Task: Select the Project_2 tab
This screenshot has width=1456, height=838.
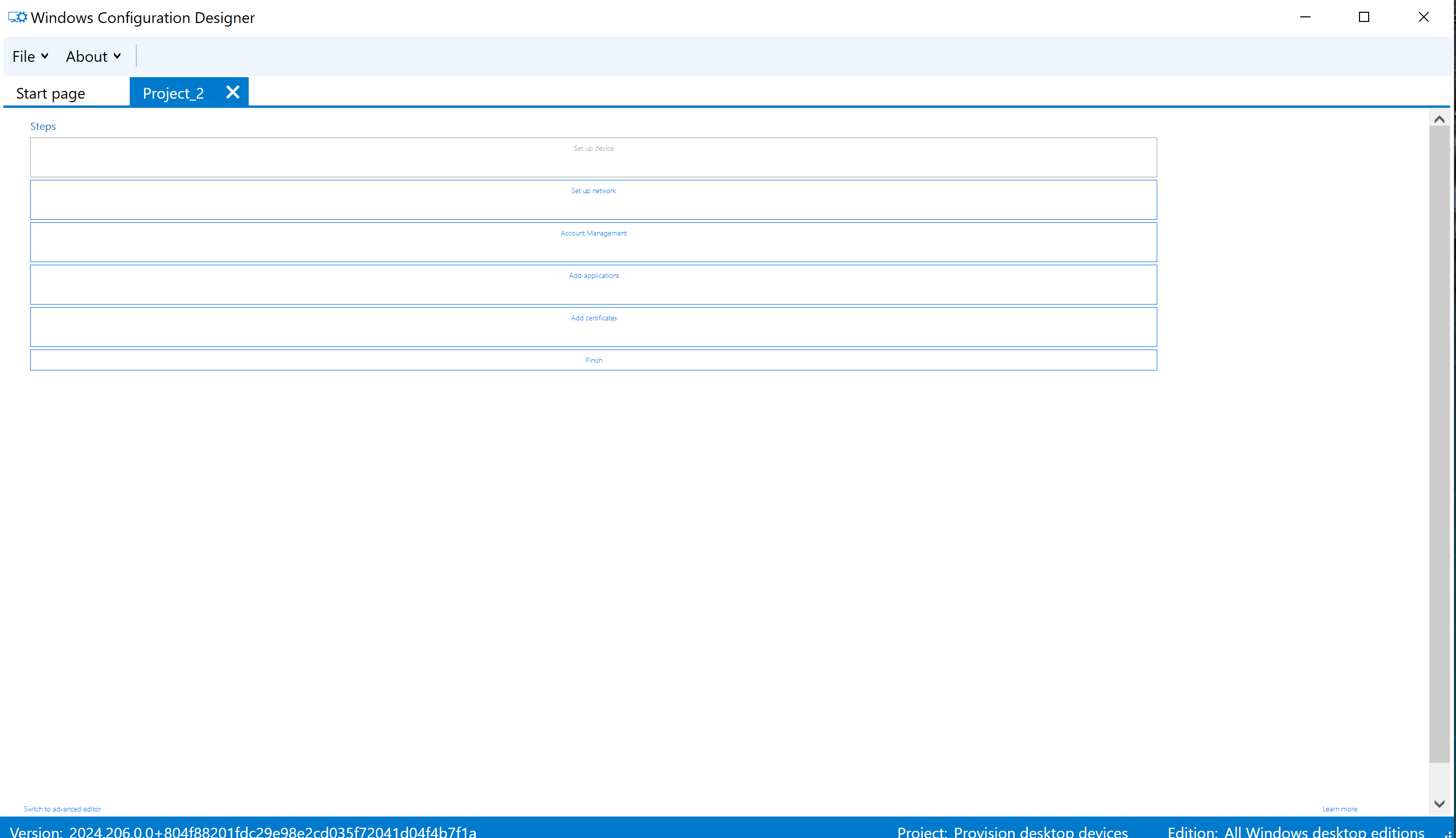Action: [173, 93]
